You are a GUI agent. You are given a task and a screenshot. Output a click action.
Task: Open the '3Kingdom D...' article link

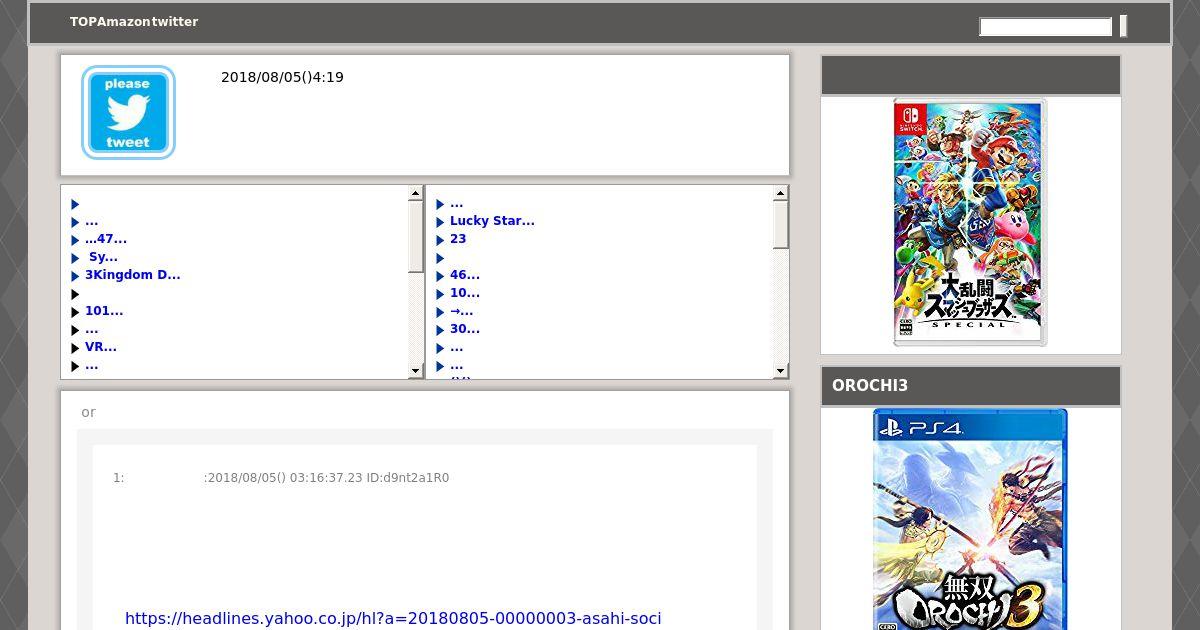pos(133,275)
